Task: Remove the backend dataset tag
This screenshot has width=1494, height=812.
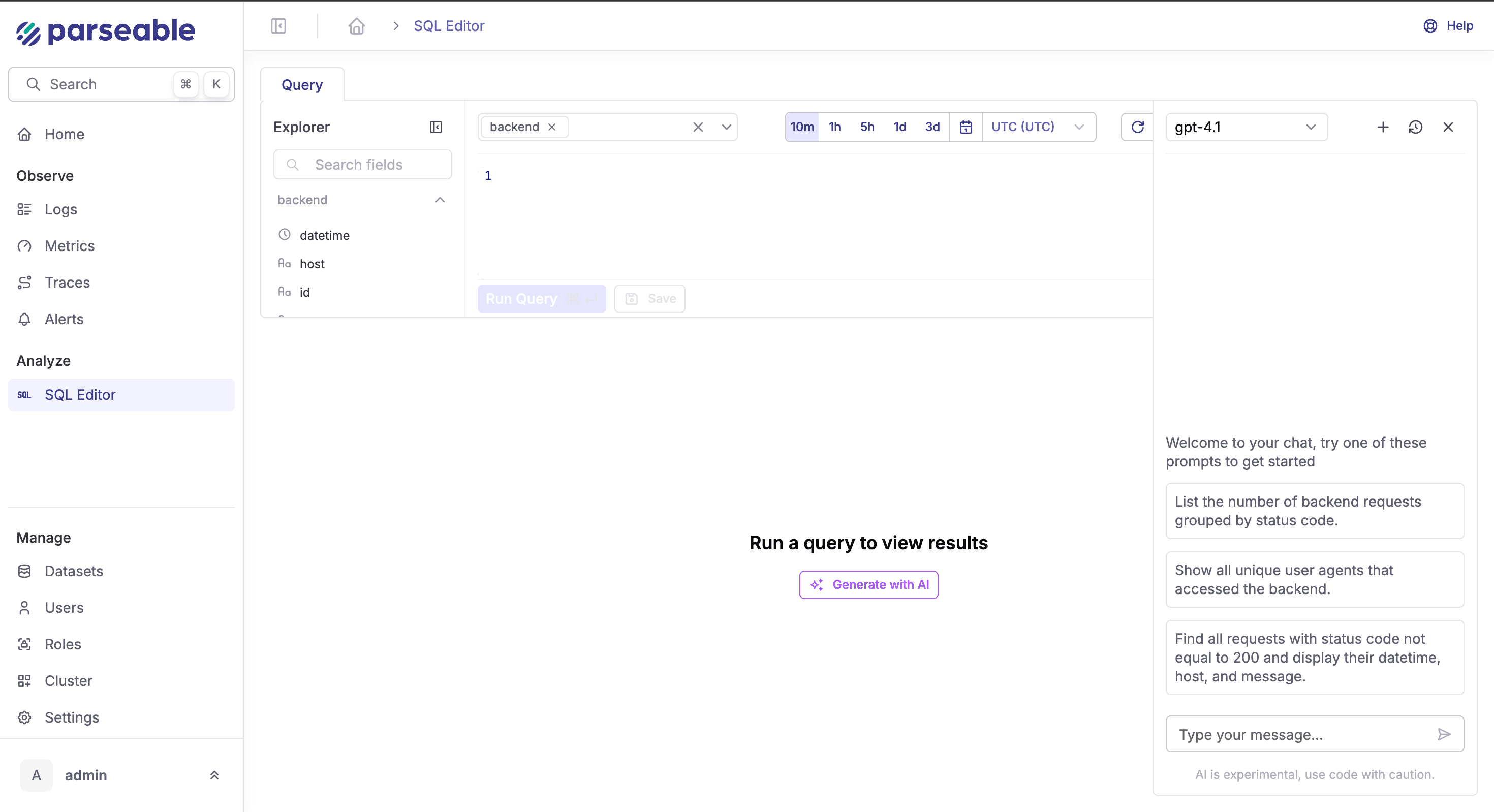Action: tap(552, 127)
